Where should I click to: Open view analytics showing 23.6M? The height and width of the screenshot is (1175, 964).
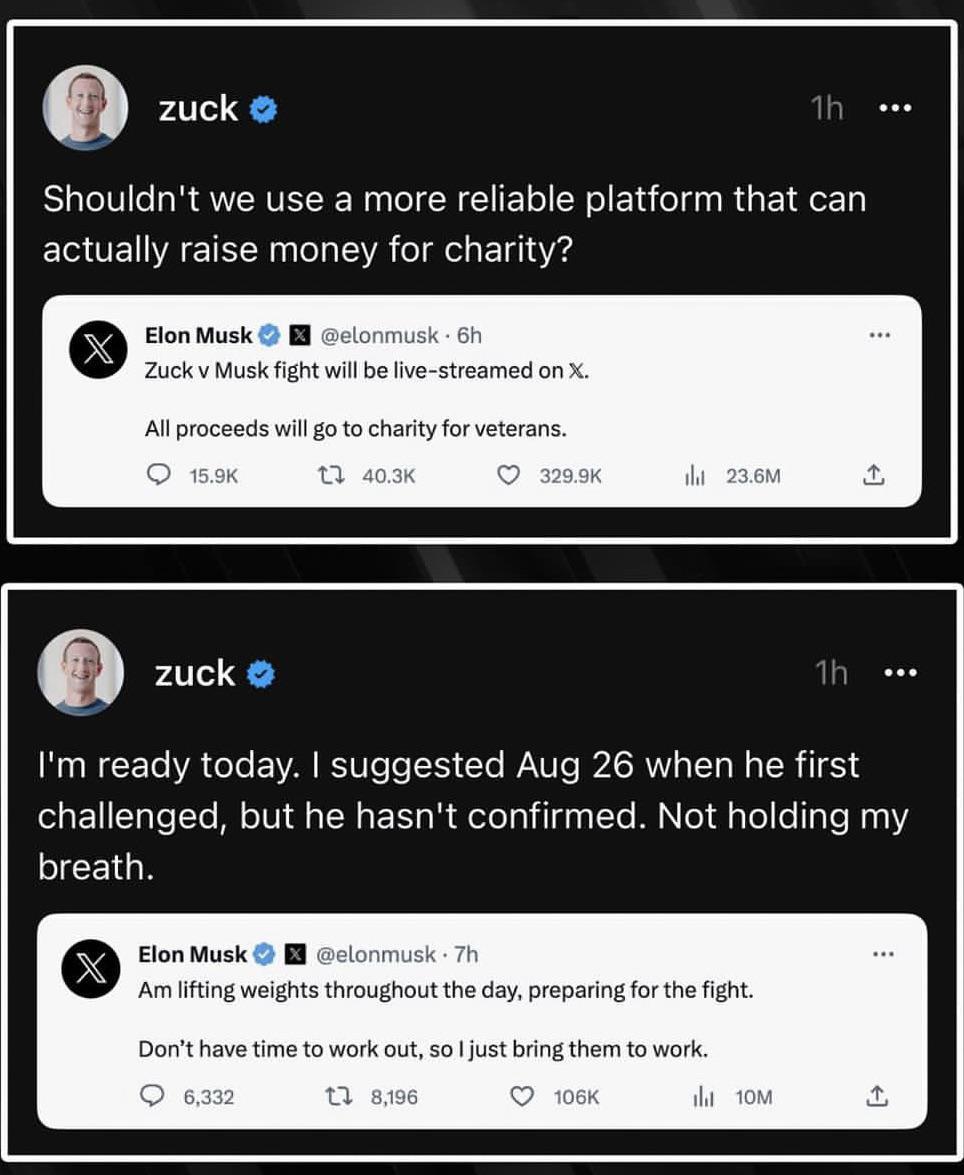(695, 477)
